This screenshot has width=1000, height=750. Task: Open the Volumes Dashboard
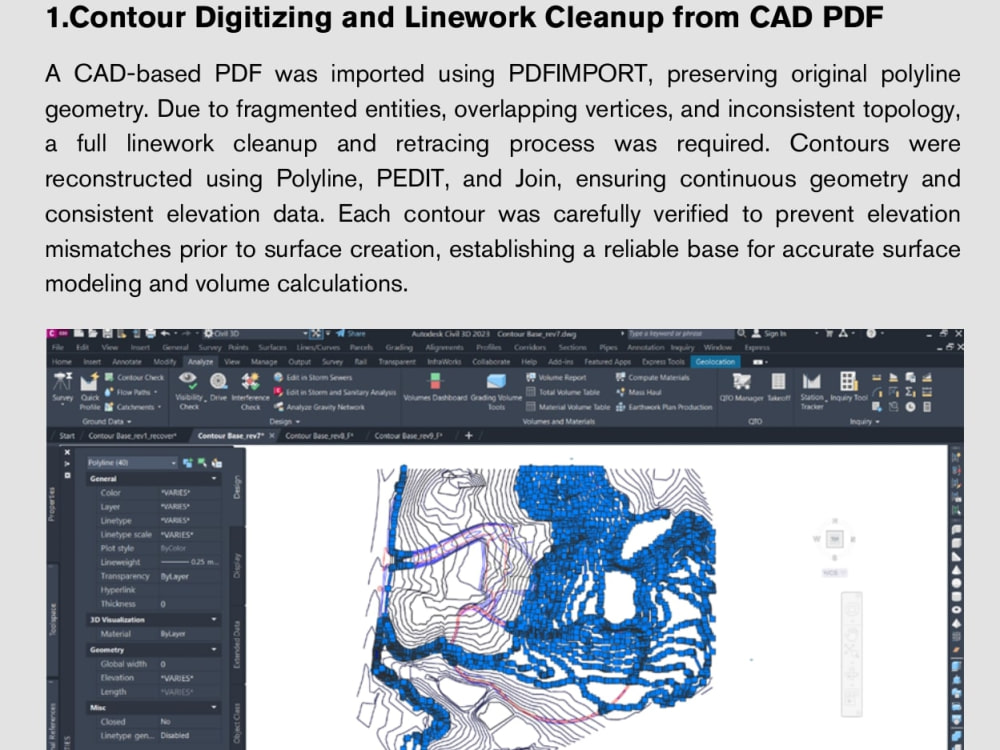point(435,387)
